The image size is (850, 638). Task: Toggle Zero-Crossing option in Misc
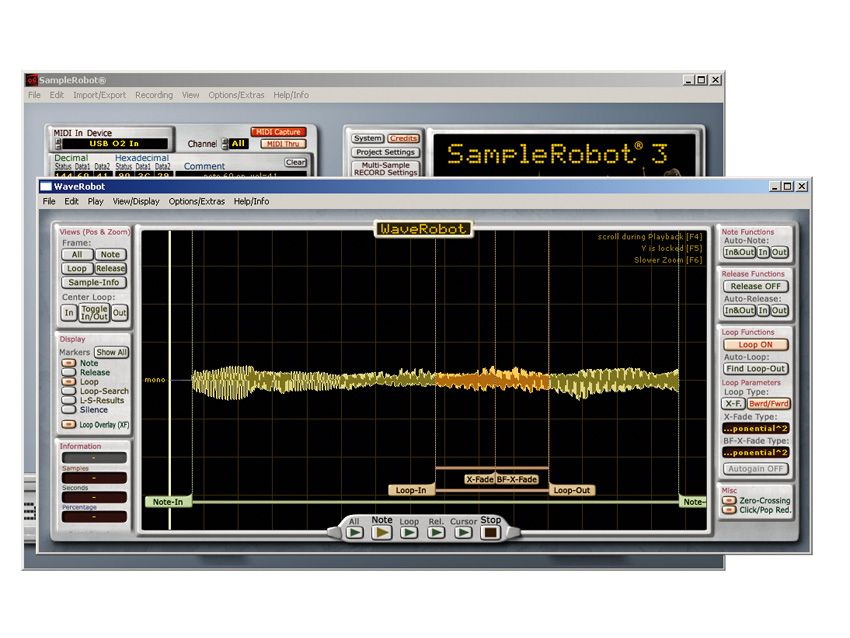730,500
